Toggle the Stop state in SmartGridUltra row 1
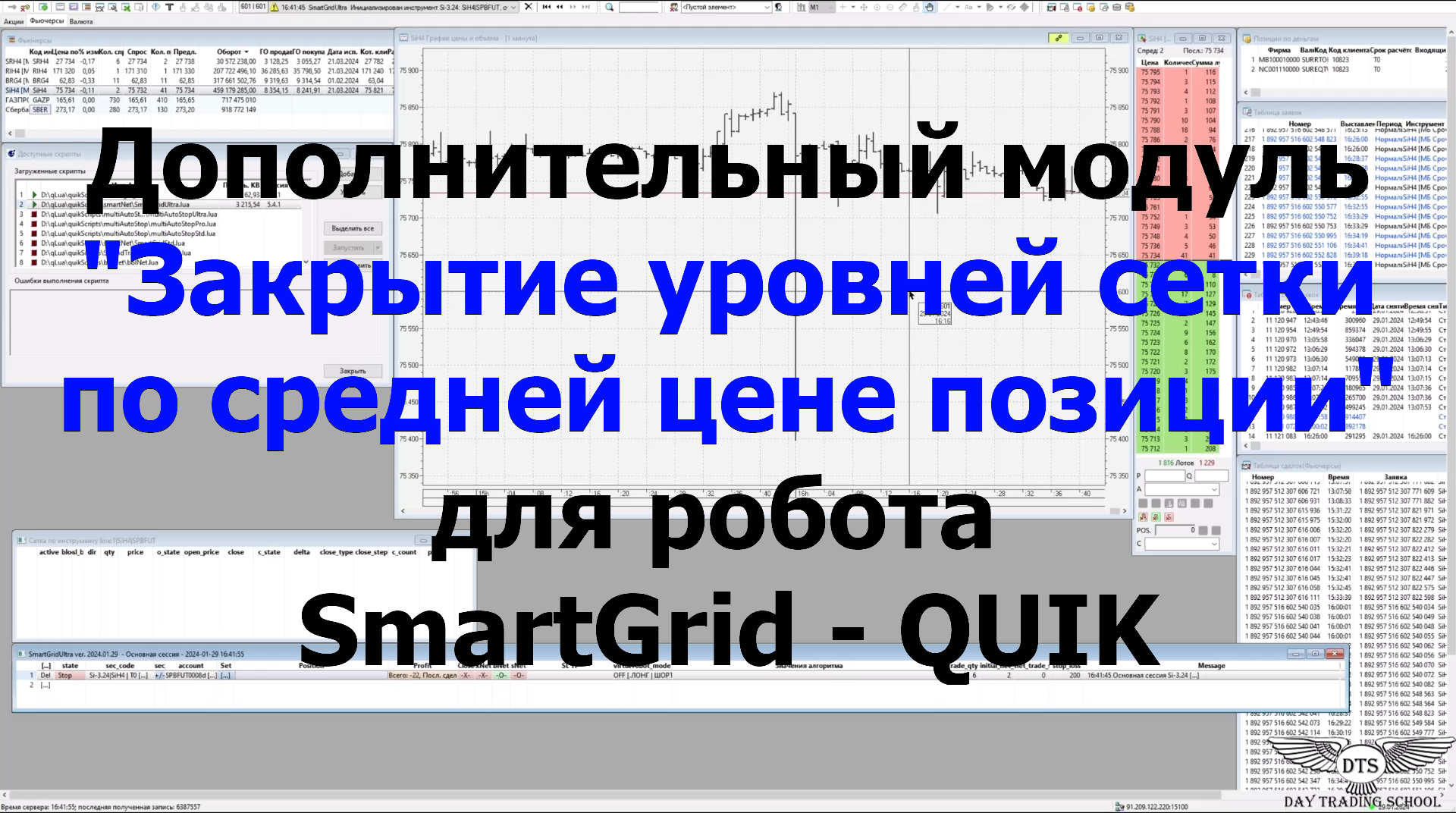The width and height of the screenshot is (1456, 813). click(67, 675)
